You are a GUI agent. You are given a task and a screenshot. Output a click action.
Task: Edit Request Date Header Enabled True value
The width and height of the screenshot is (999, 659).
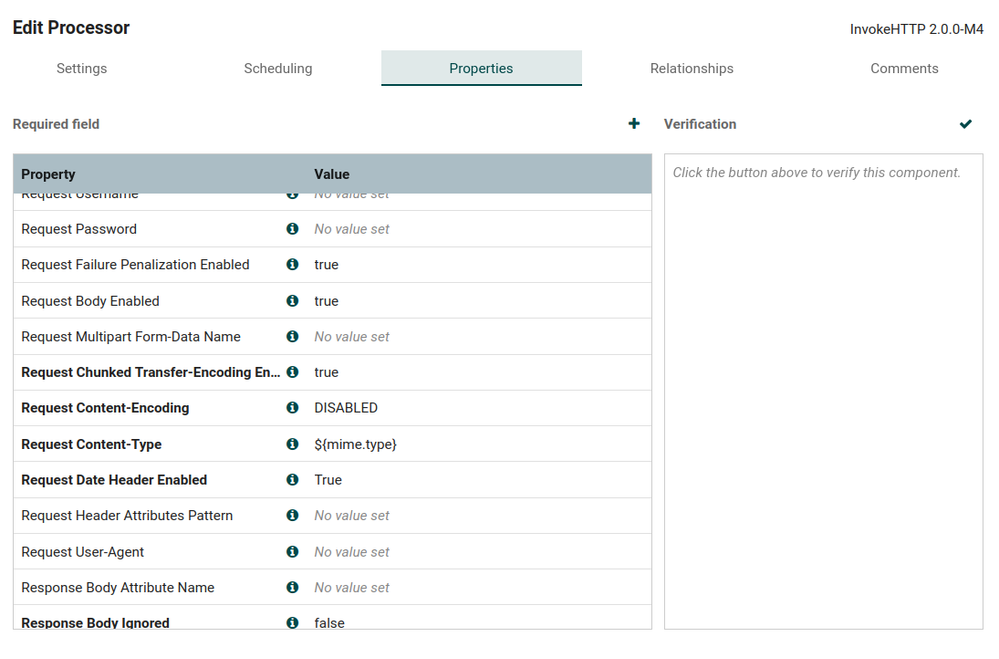click(328, 480)
